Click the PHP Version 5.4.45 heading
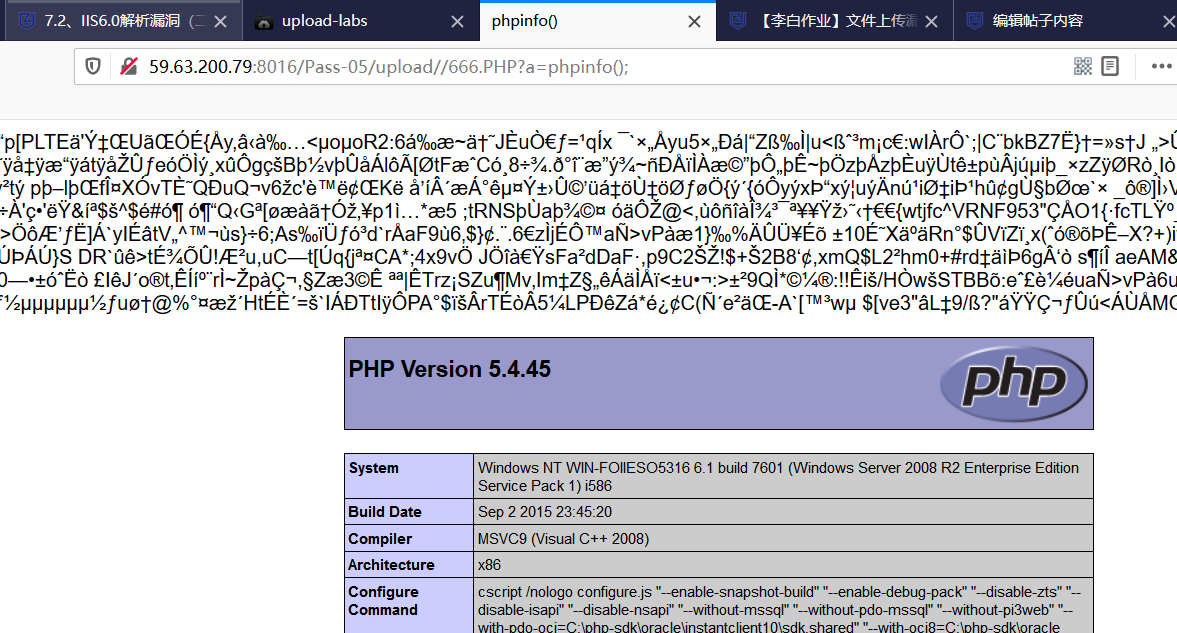 pos(450,369)
